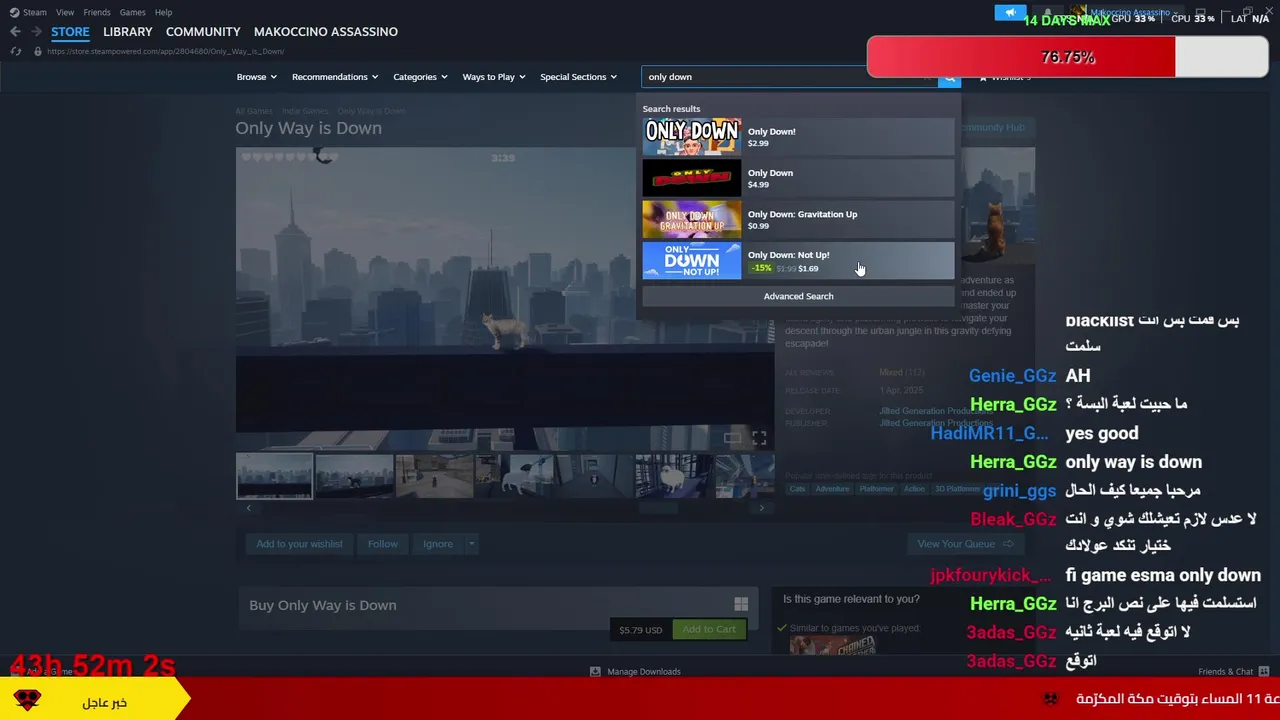
Task: Click the thumbnail strip scrollbar handle
Action: (x=658, y=508)
